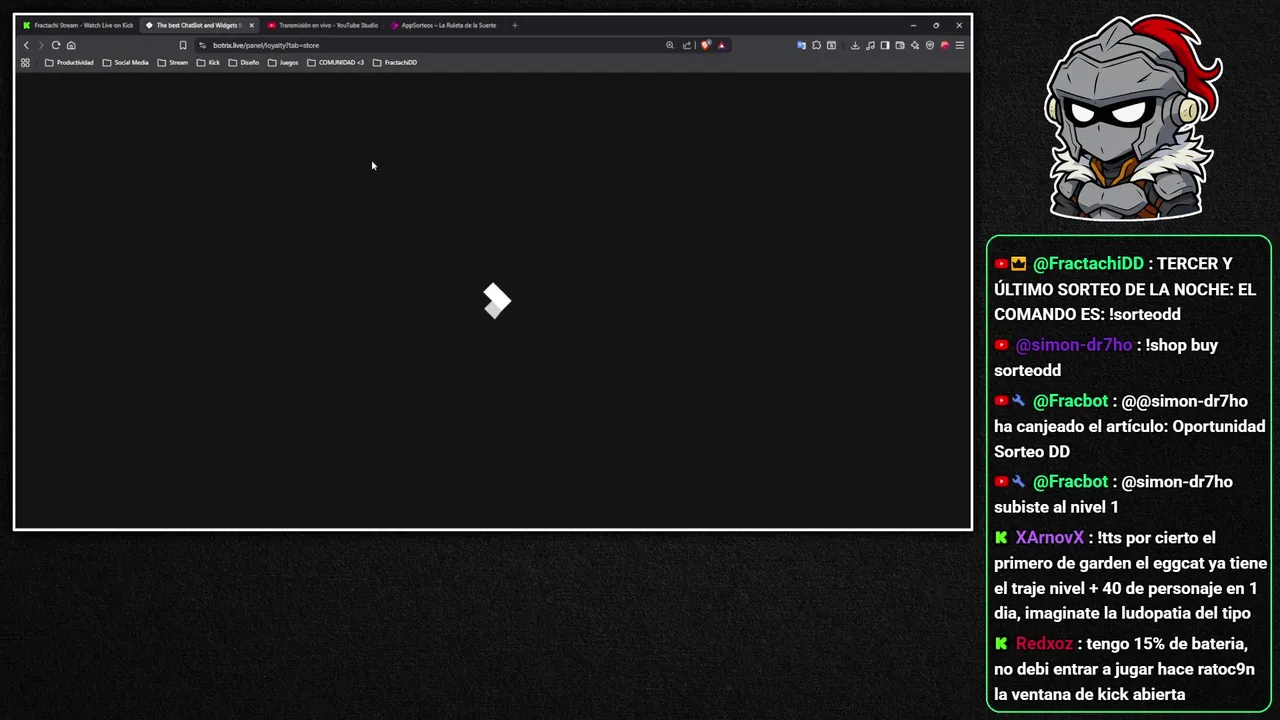The width and height of the screenshot is (1280, 720).
Task: Open the Brave Wallet icon
Action: pyautogui.click(x=900, y=45)
